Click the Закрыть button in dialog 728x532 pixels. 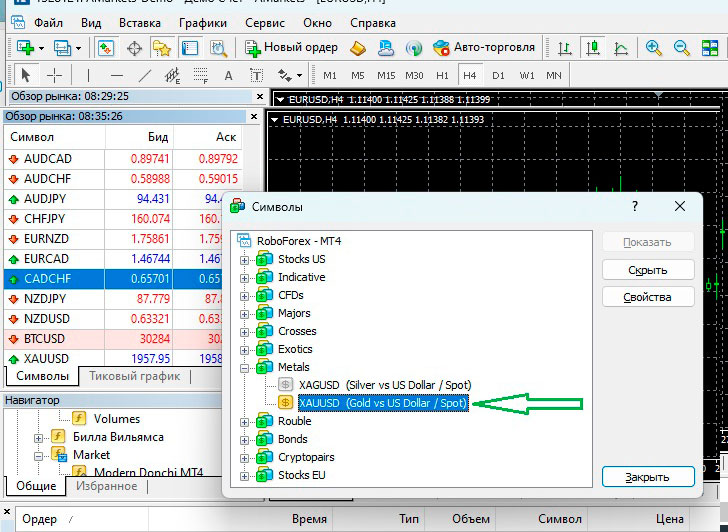(647, 477)
